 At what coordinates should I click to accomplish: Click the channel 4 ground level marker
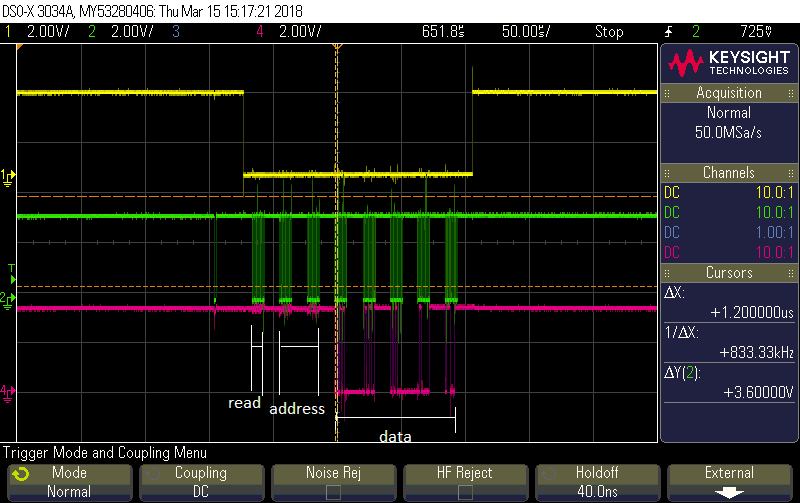[x=8, y=394]
